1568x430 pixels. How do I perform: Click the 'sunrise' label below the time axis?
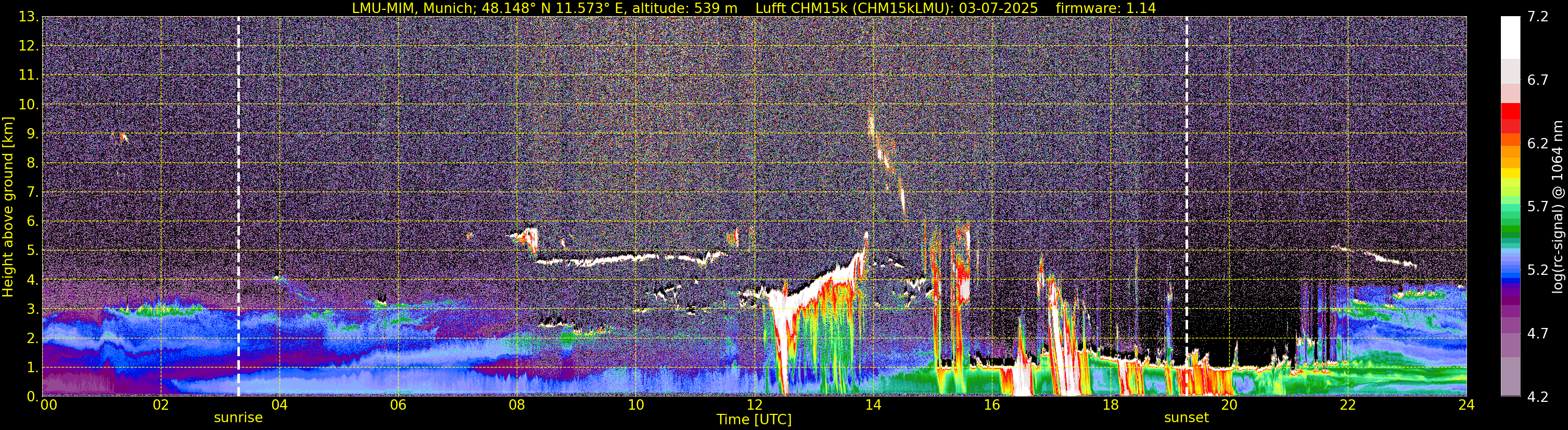[x=238, y=418]
